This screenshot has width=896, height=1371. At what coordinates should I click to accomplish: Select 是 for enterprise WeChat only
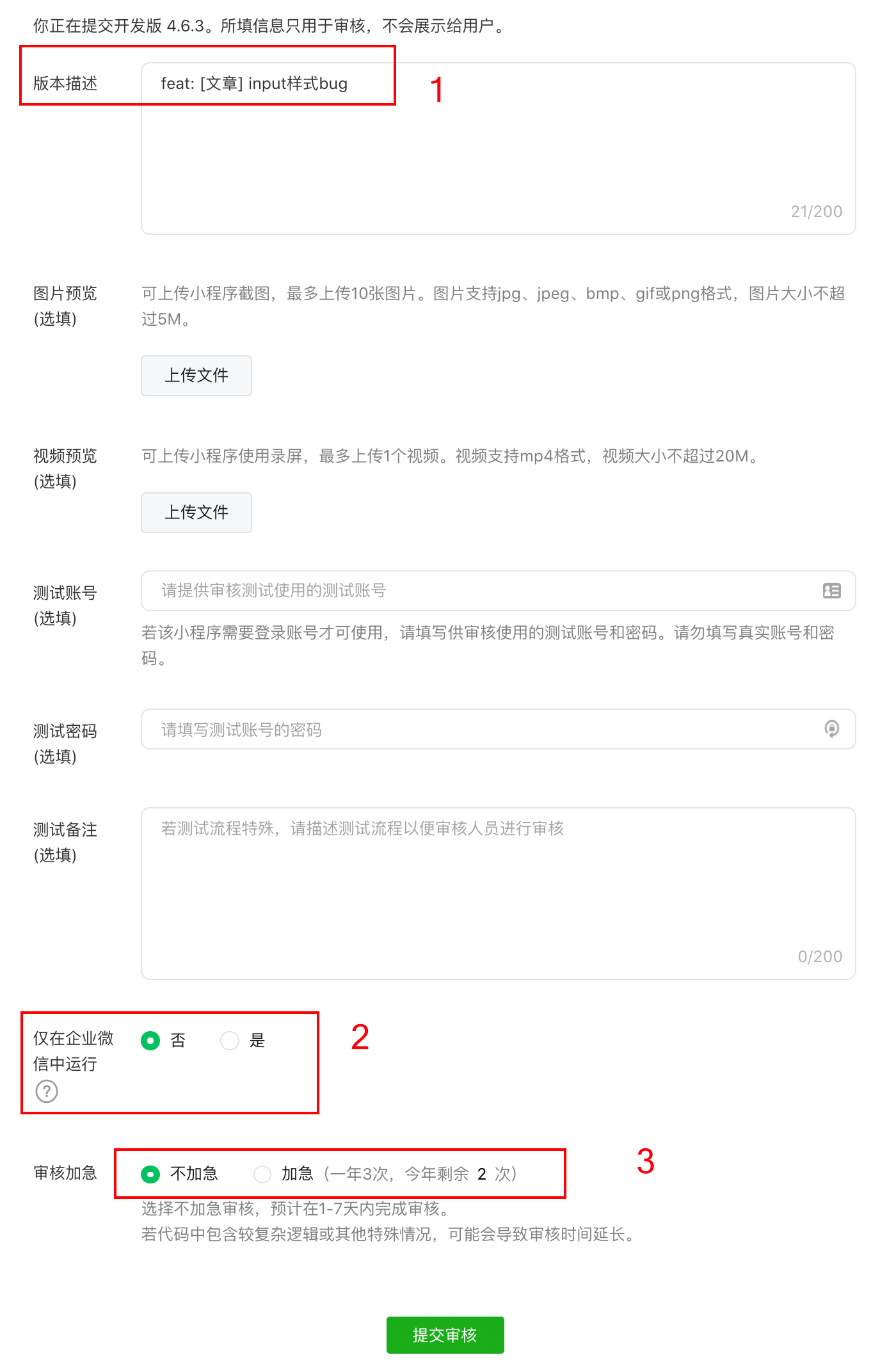point(230,1041)
